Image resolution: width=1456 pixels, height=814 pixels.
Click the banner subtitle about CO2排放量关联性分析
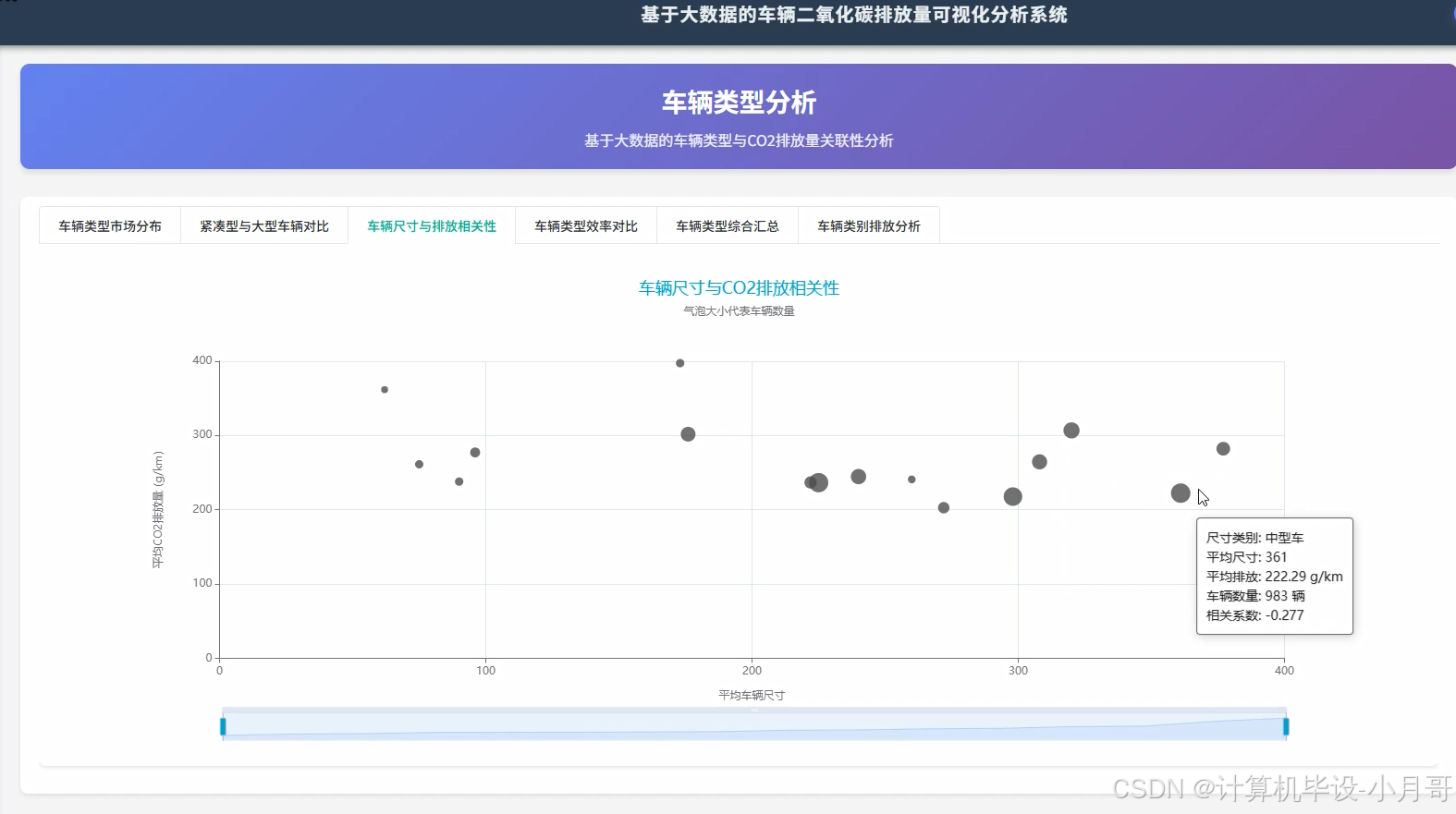(x=739, y=140)
